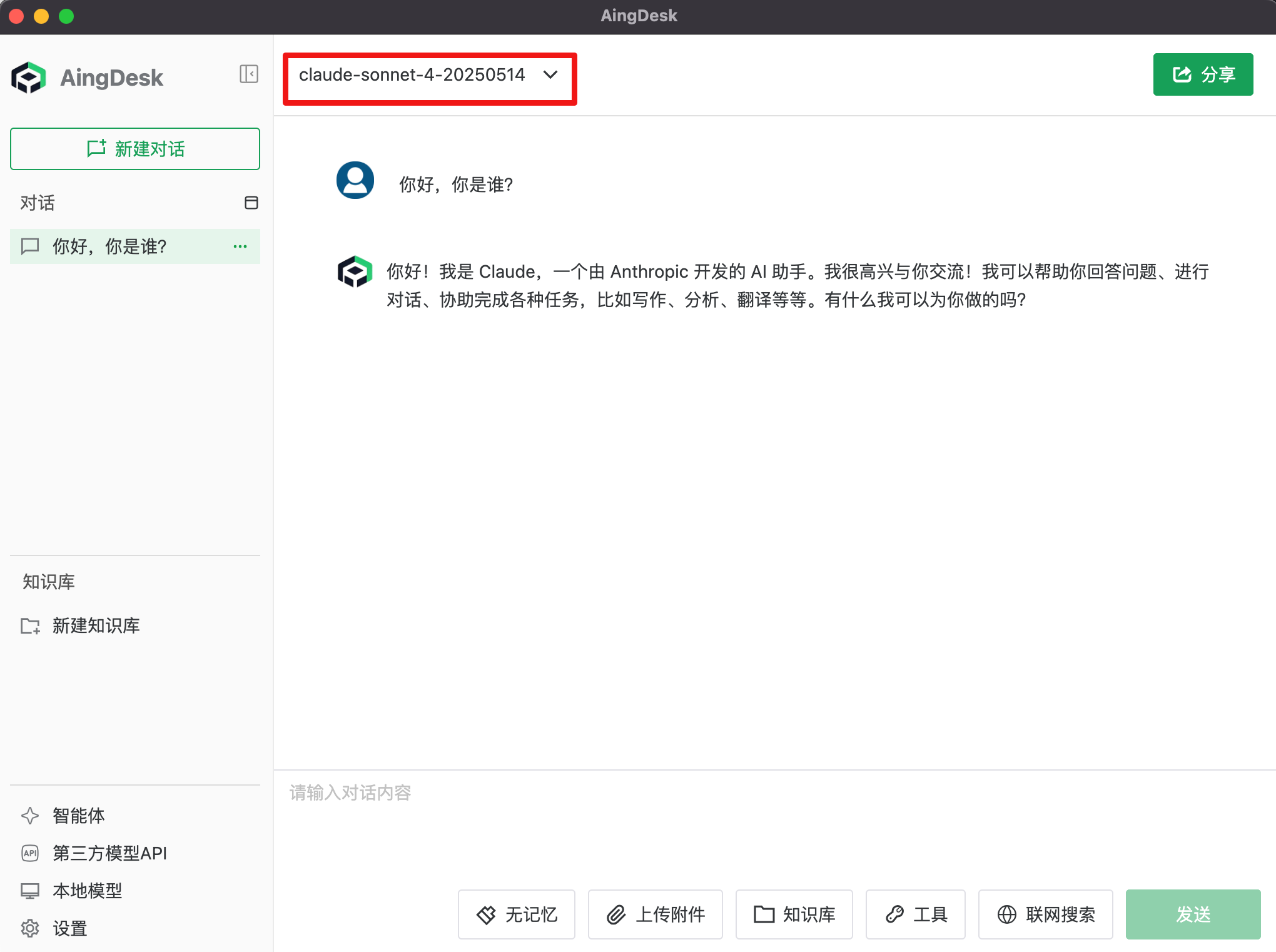The image size is (1276, 952).
Task: Toggle the 知识库 option above the input box
Action: [x=794, y=914]
